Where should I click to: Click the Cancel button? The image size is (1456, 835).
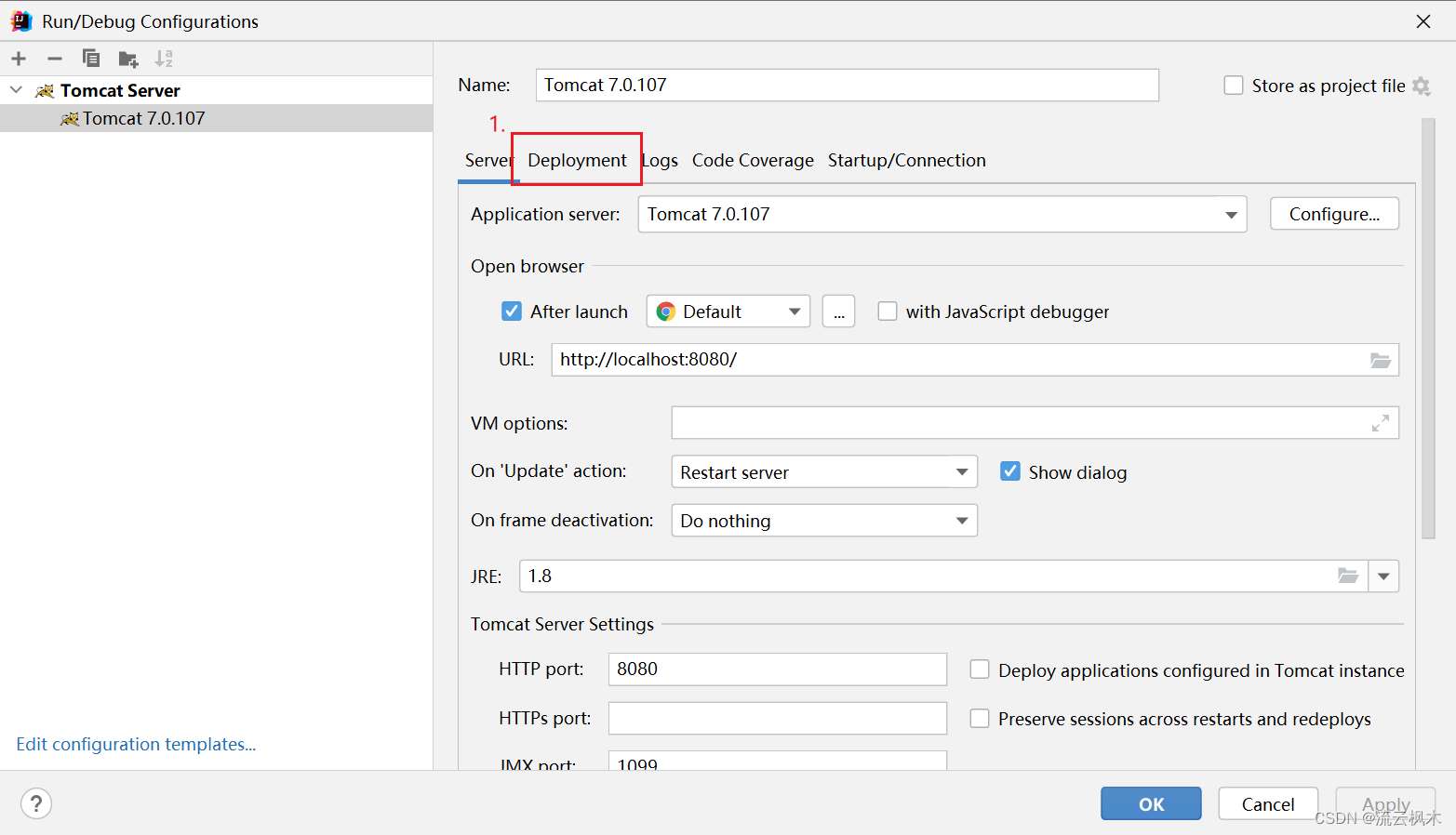click(x=1268, y=803)
